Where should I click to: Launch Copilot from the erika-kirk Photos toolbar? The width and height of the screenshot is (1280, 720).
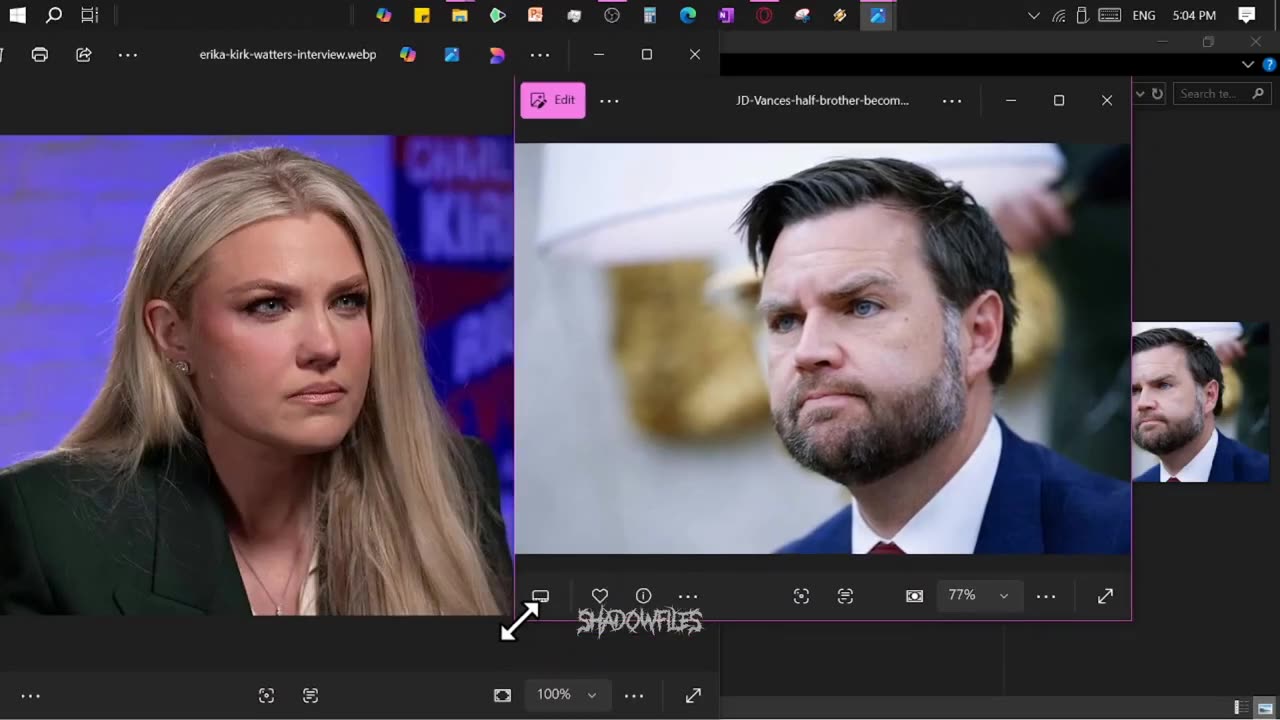(408, 55)
